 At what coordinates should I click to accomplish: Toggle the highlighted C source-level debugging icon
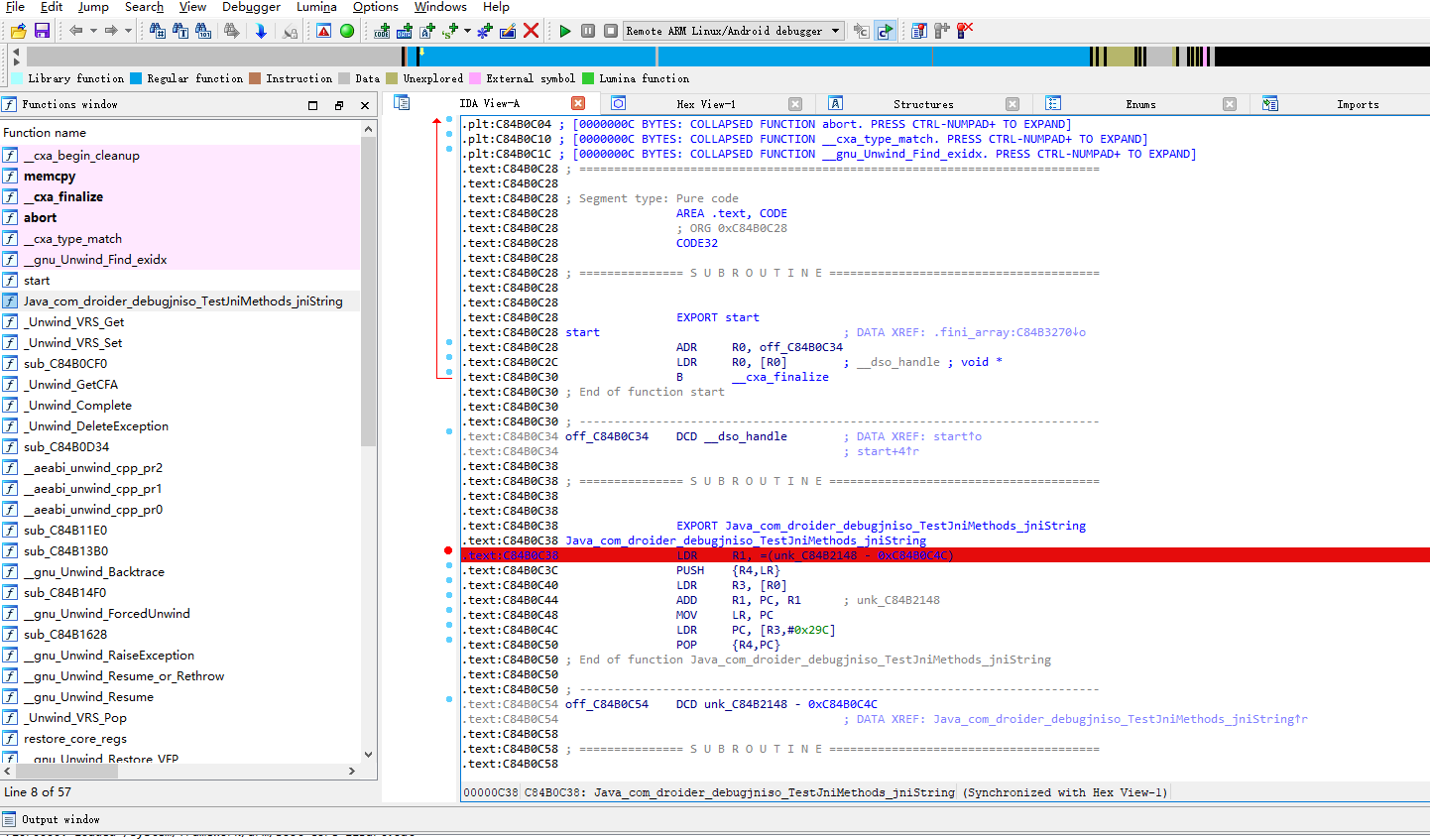[x=885, y=31]
